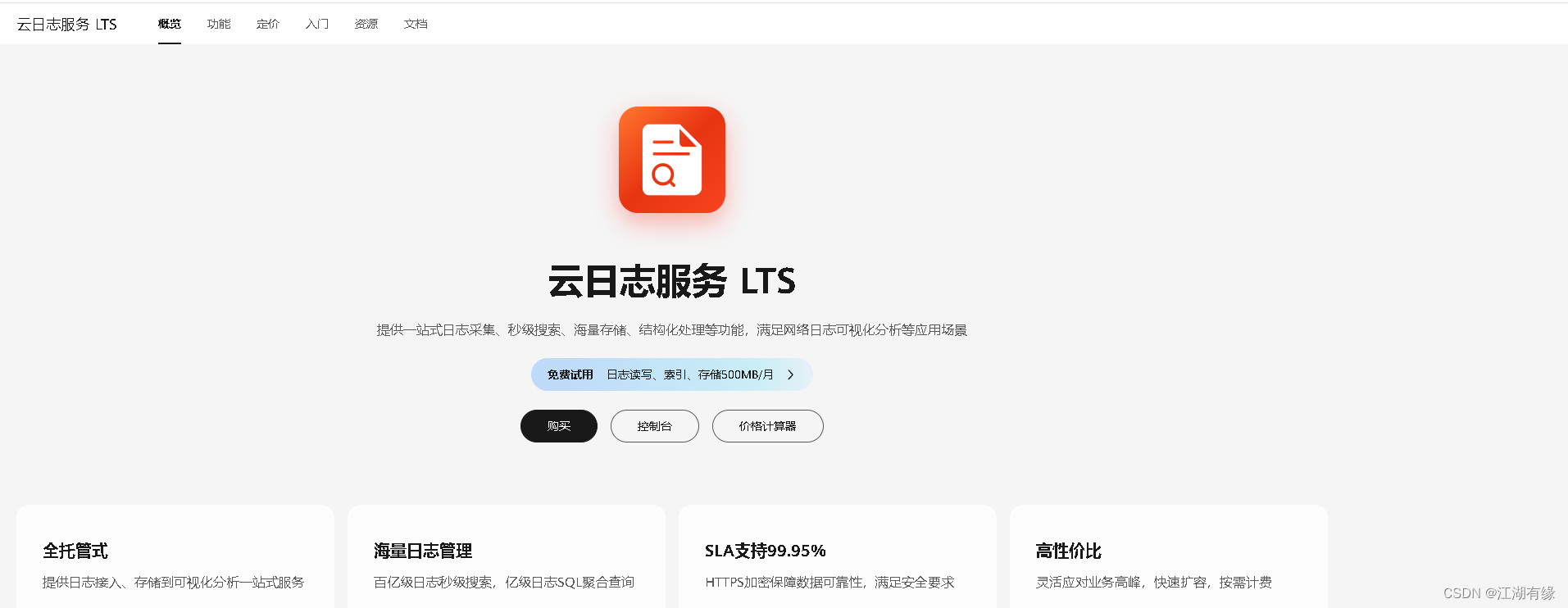
Task: Select the 海量日志管理 card title
Action: [x=423, y=551]
